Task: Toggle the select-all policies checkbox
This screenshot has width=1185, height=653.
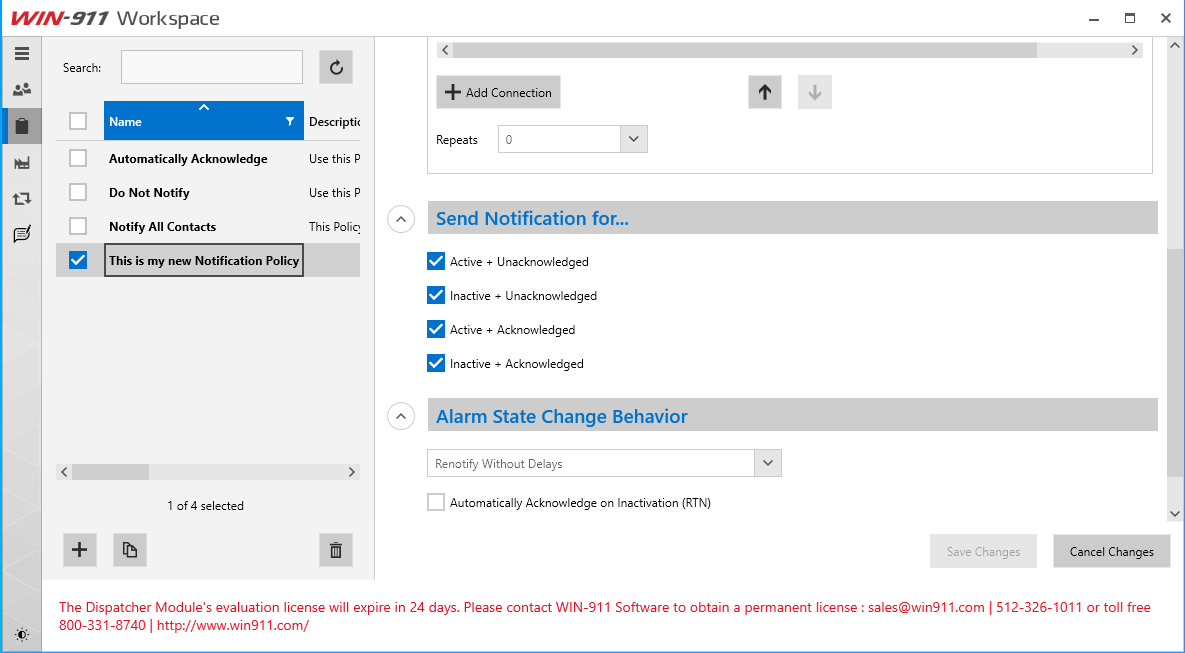Action: click(x=78, y=121)
